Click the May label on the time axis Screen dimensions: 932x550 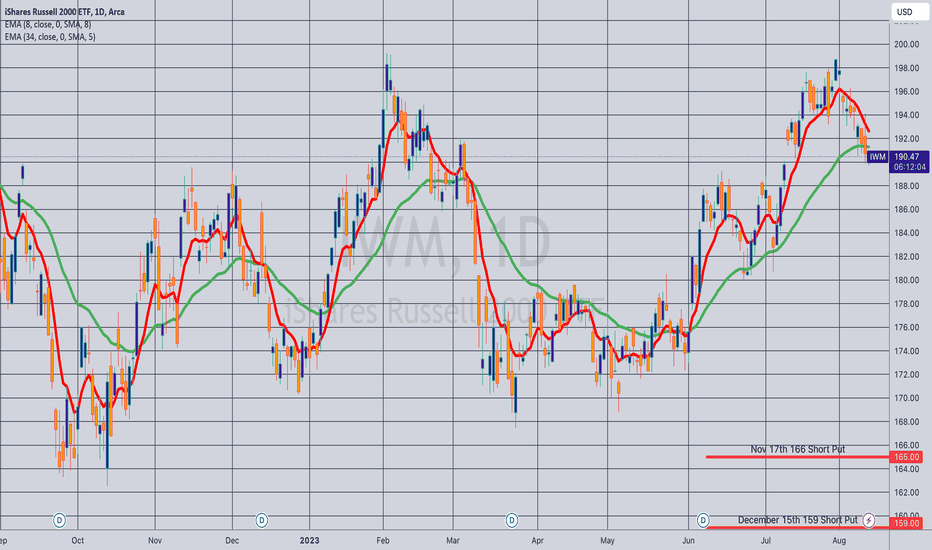point(607,540)
